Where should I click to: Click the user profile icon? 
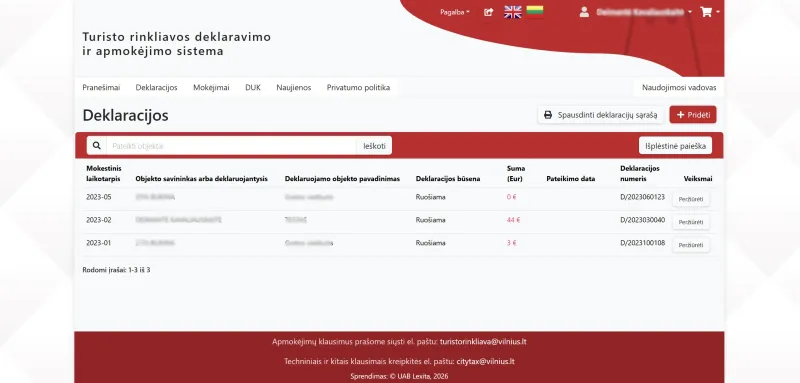coord(584,12)
